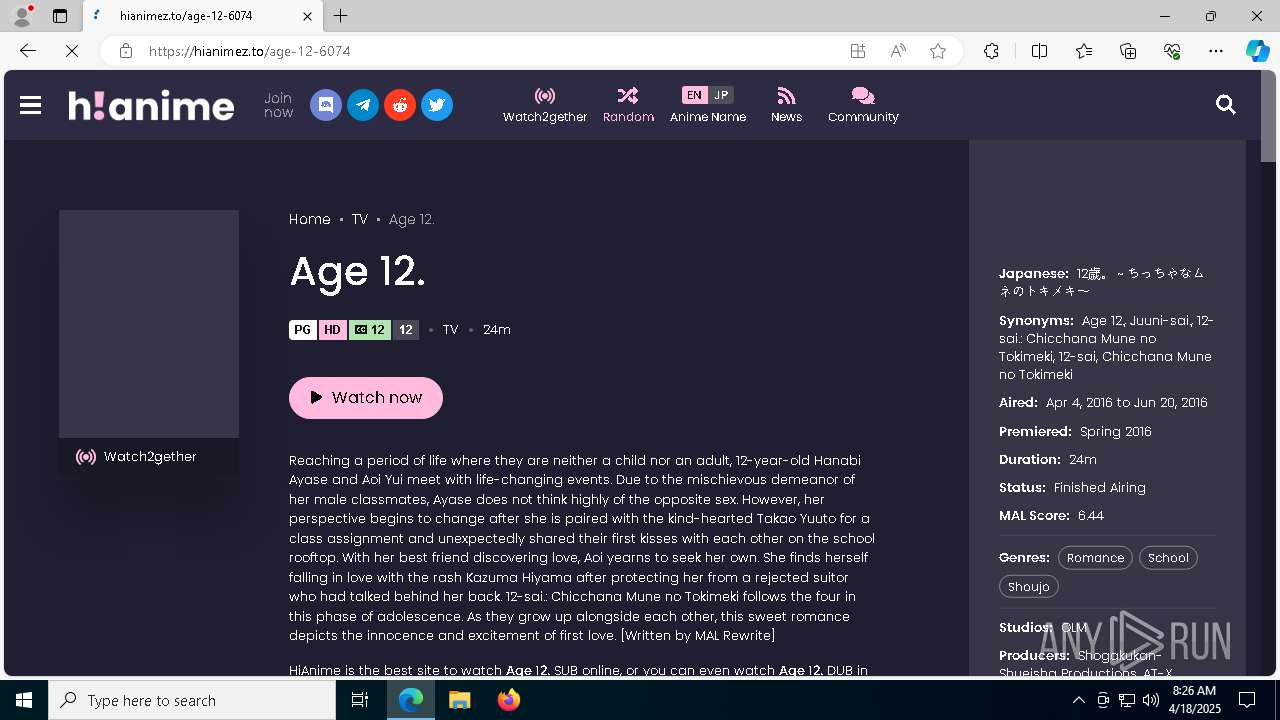The height and width of the screenshot is (720, 1280).
Task: Open the Windows Start menu
Action: tap(24, 700)
